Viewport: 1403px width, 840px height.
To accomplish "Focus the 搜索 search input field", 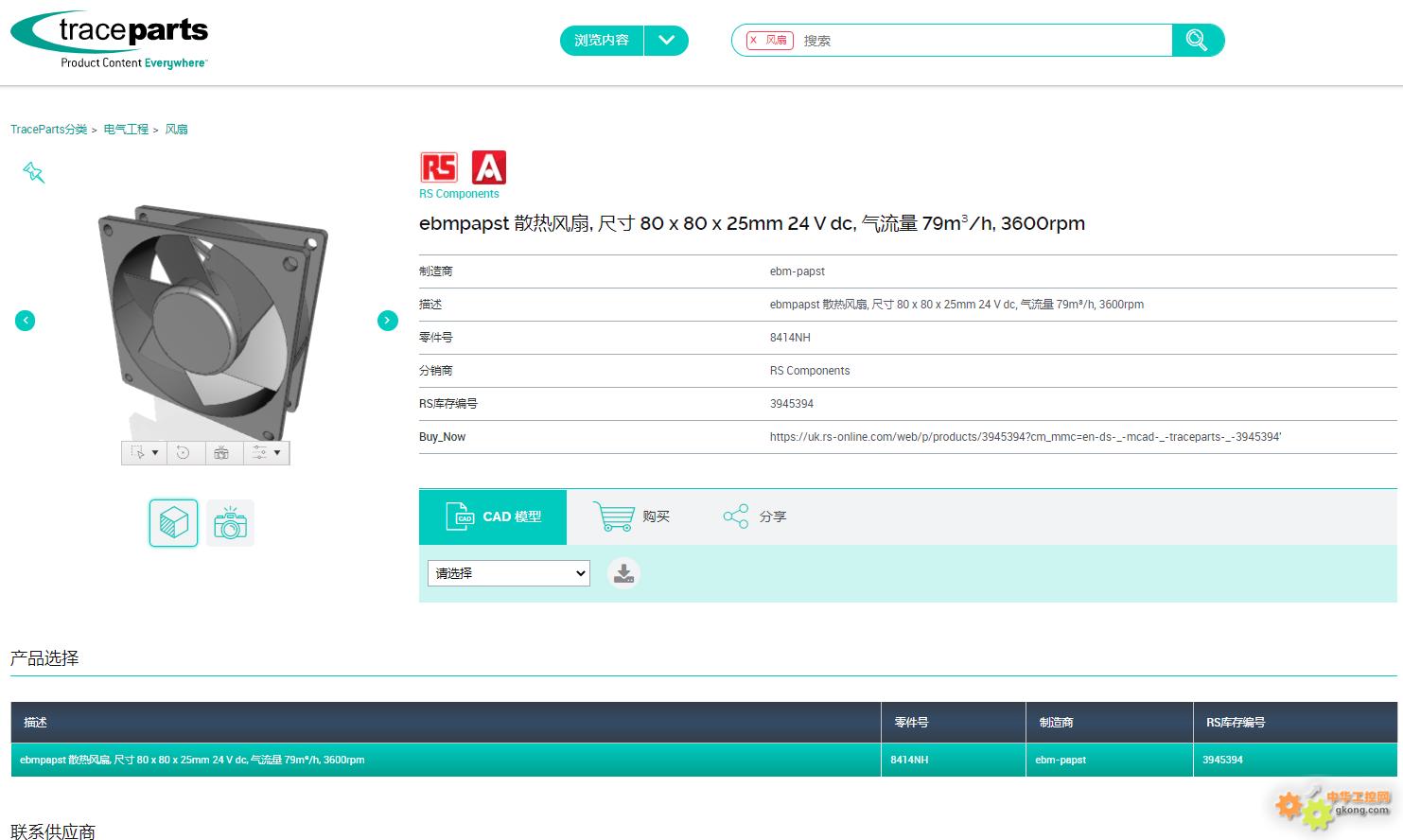I will (984, 41).
